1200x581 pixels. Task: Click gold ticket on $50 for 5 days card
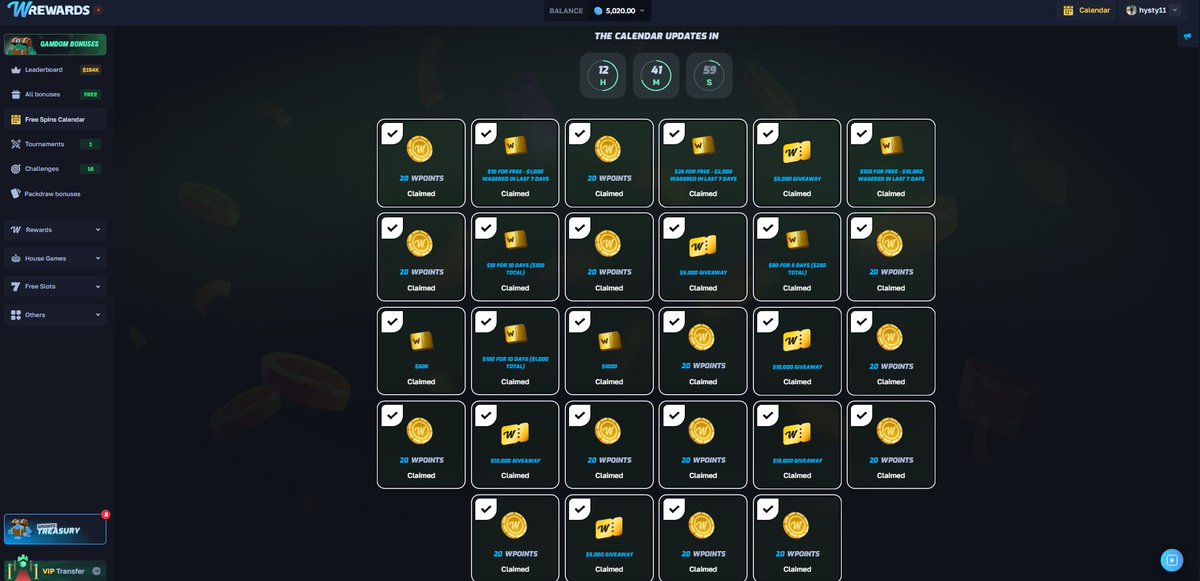[797, 240]
